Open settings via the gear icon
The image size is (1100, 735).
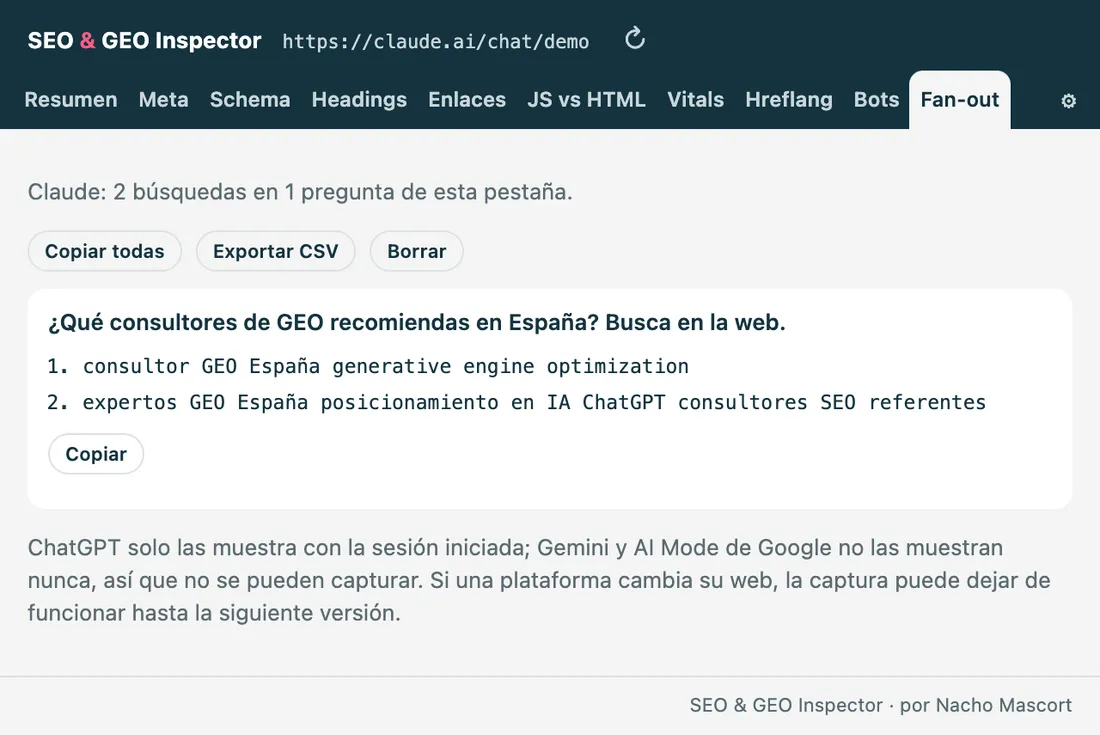1068,101
